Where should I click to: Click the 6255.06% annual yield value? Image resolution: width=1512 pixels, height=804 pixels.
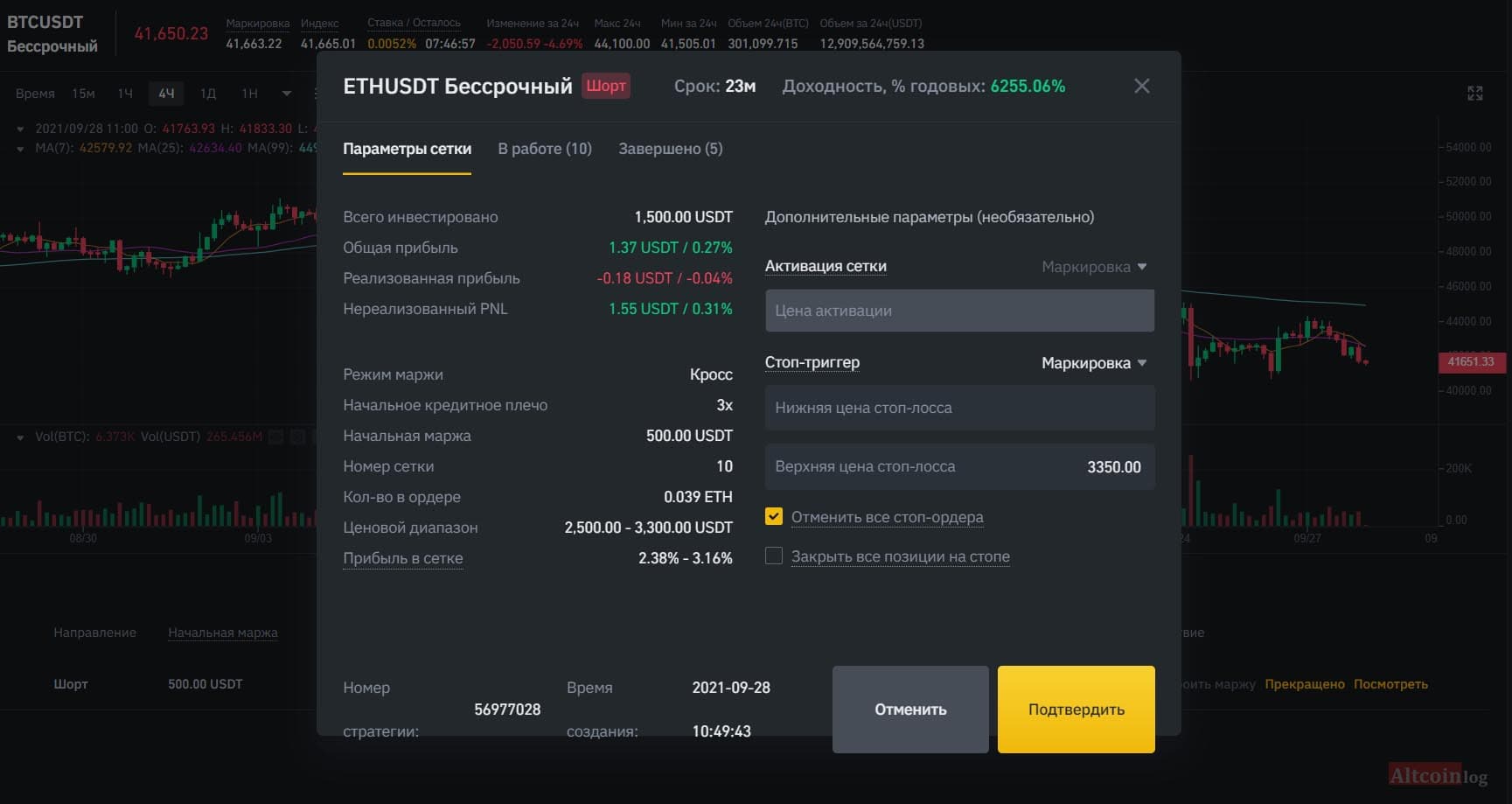tap(1028, 86)
